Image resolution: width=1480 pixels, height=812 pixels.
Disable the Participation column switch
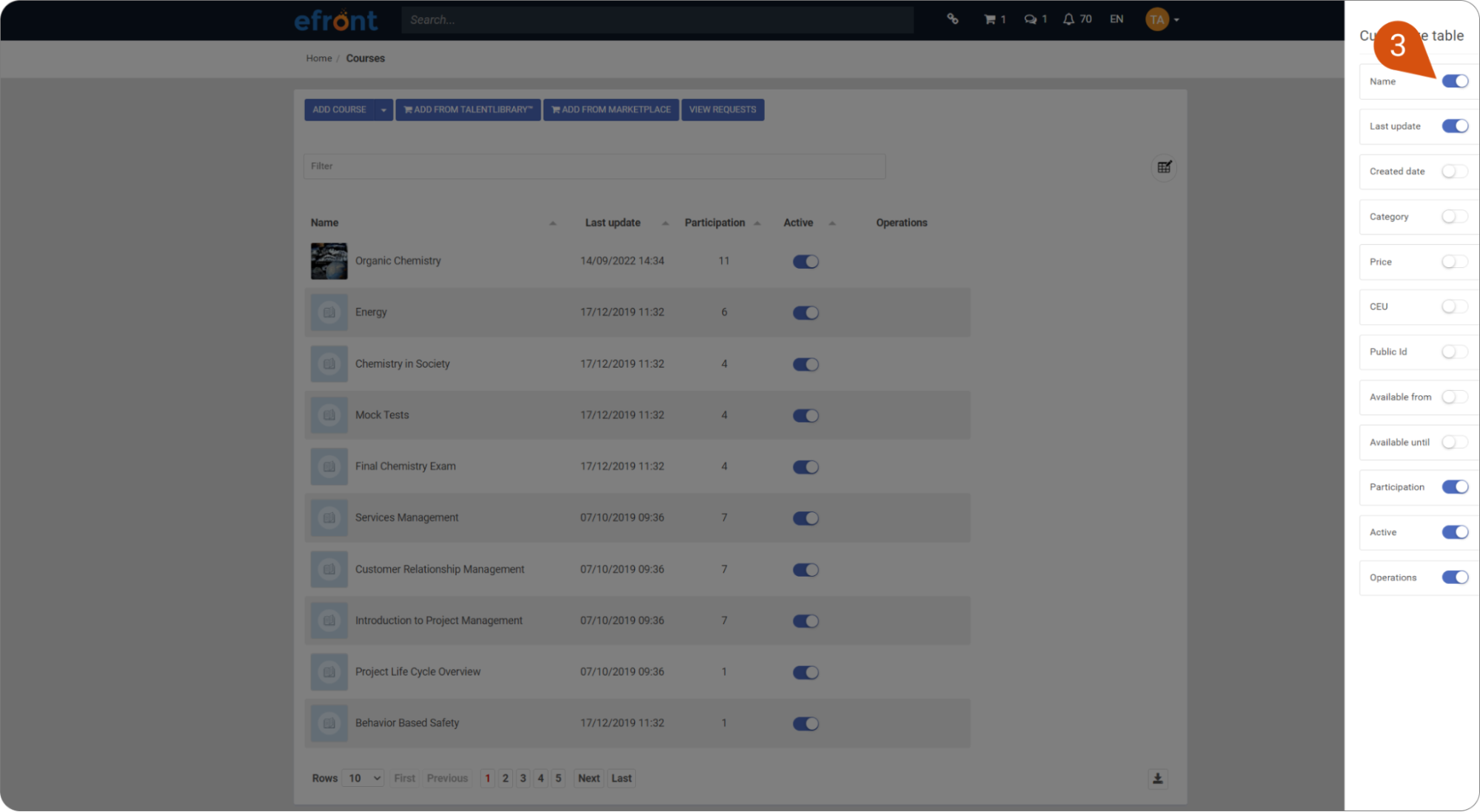[1455, 487]
